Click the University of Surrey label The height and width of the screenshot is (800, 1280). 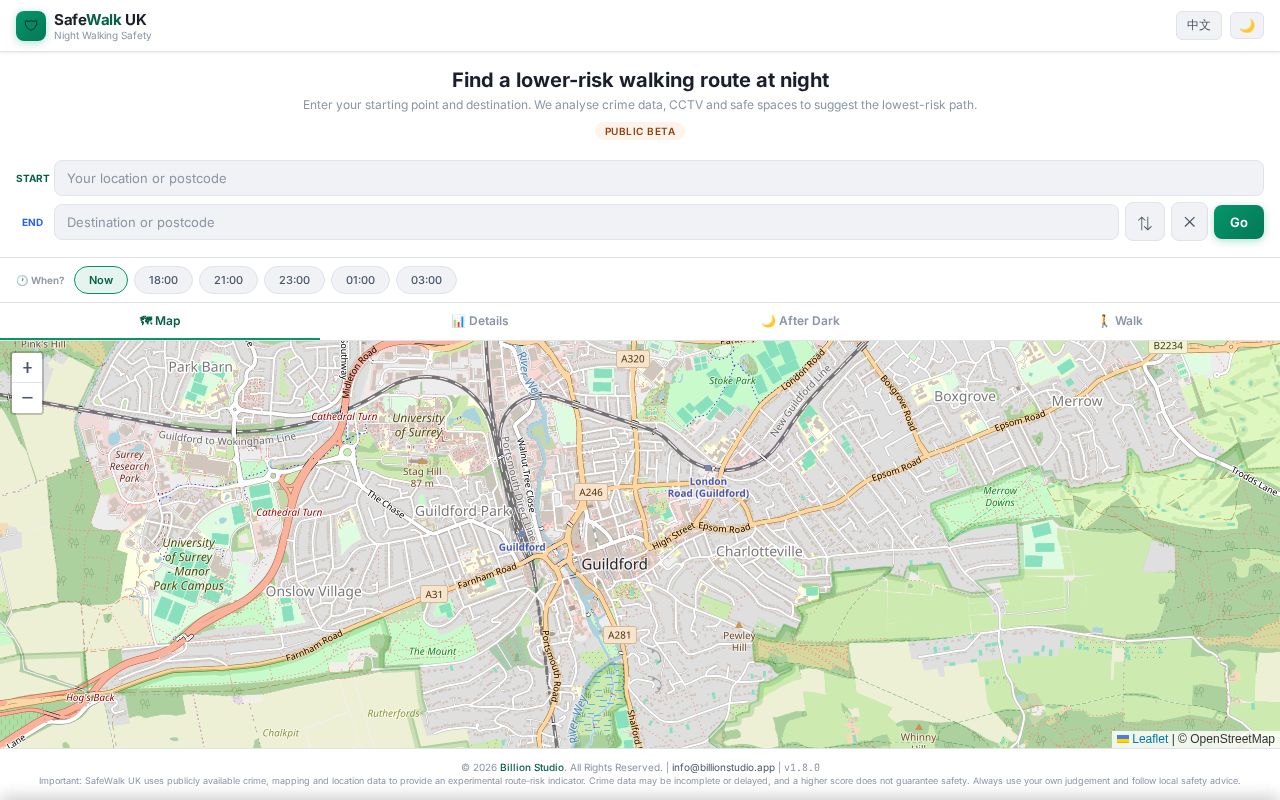pyautogui.click(x=419, y=425)
